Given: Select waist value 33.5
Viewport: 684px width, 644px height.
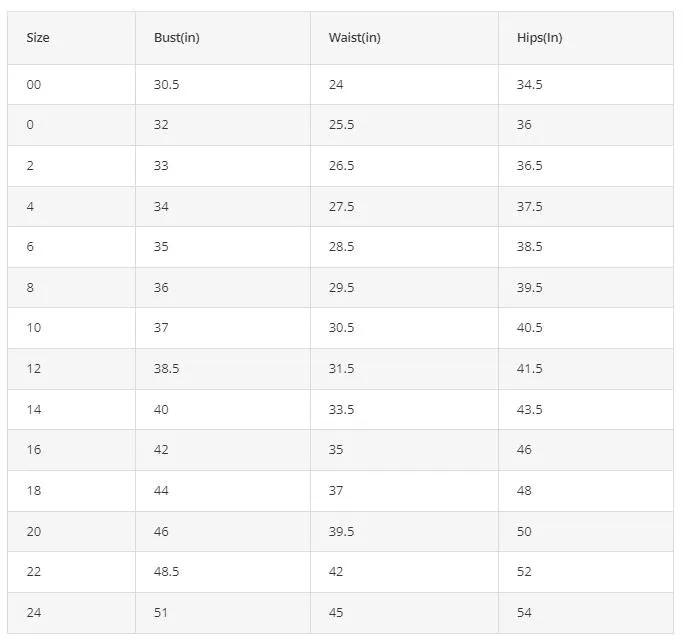Looking at the screenshot, I should (341, 410).
